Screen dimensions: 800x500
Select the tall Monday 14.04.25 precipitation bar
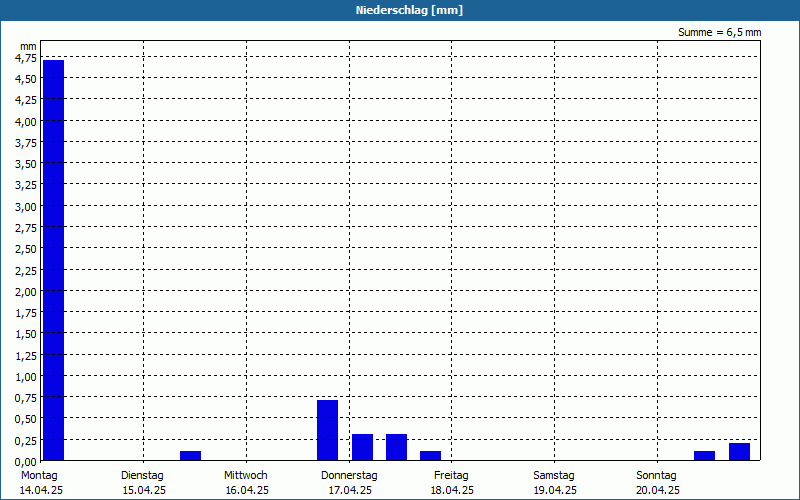[54, 260]
